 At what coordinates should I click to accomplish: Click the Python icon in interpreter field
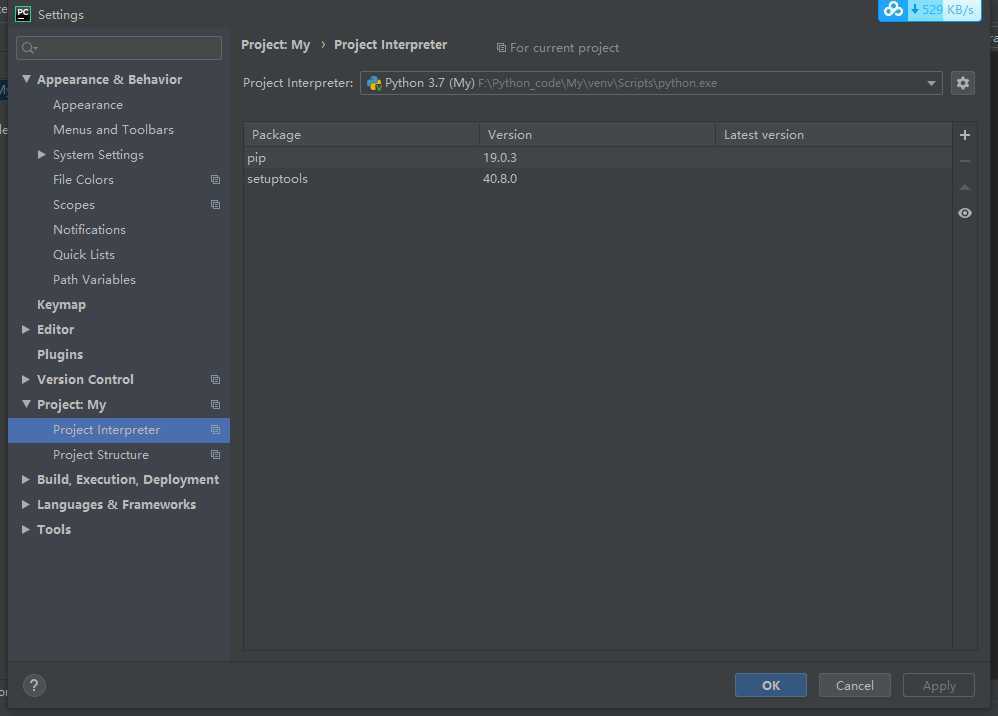(374, 83)
